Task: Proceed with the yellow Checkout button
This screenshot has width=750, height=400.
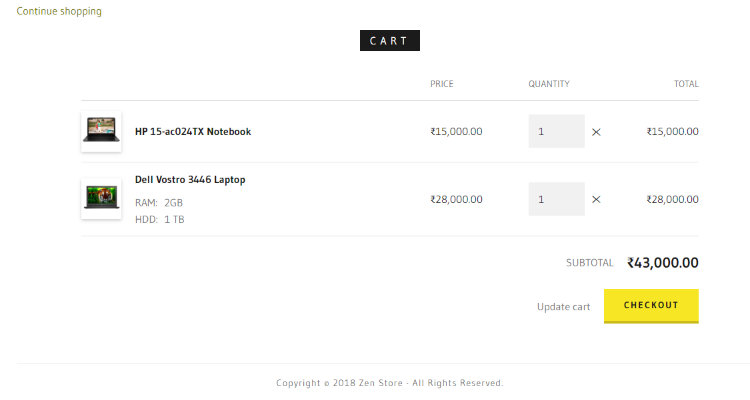Action: point(651,306)
